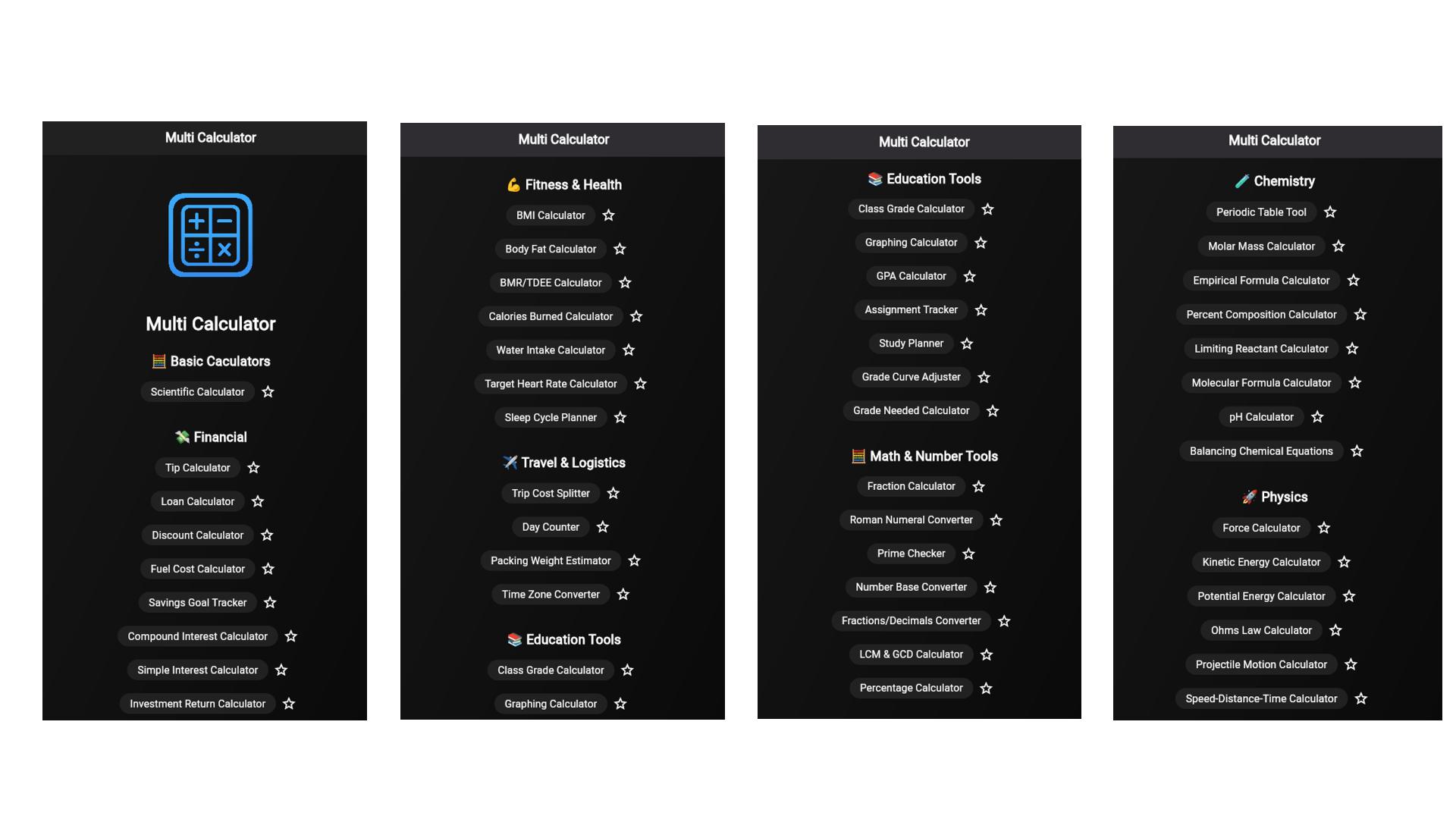Viewport: 1456px width, 819px height.
Task: Open the Body Fat Calculator
Action: (551, 249)
